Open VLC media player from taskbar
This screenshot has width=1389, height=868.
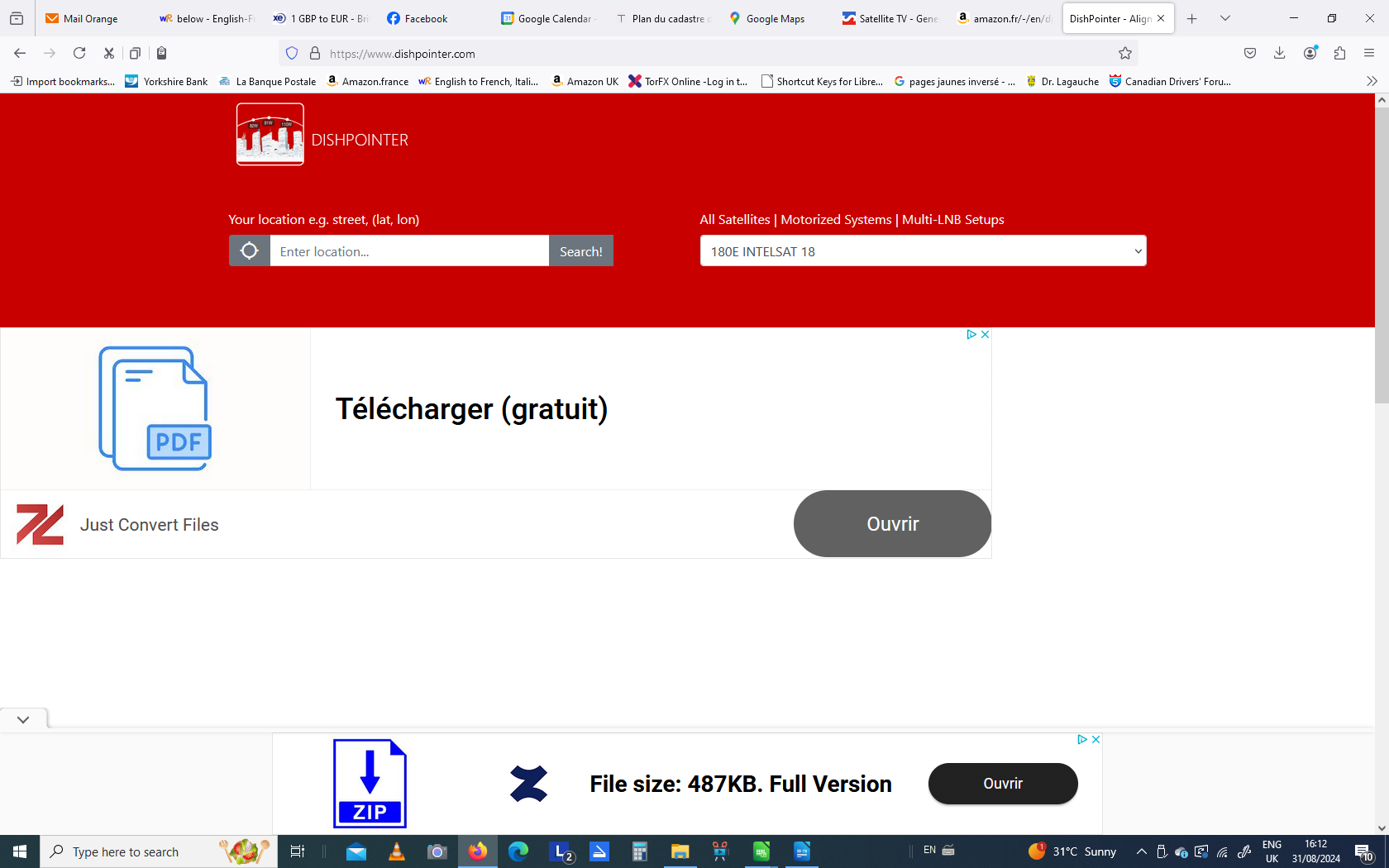[397, 851]
